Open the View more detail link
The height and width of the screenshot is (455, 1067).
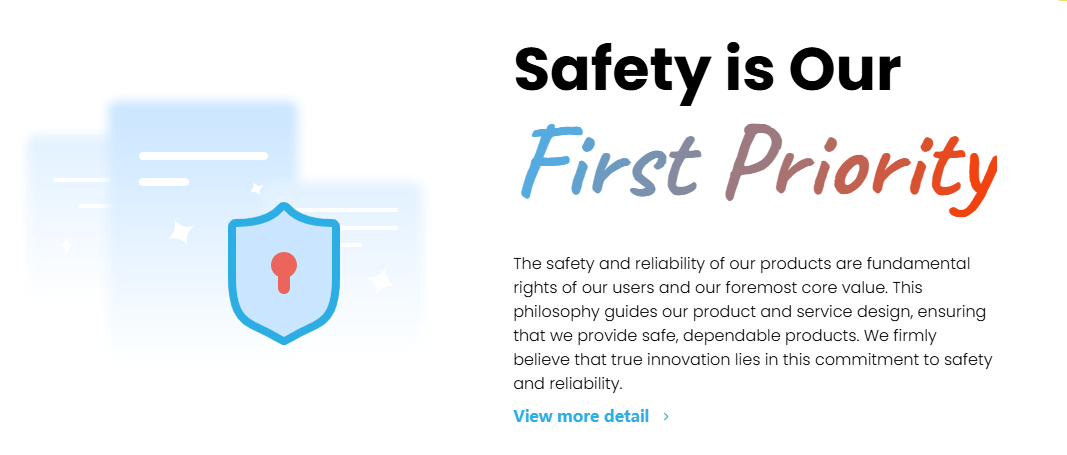point(581,416)
